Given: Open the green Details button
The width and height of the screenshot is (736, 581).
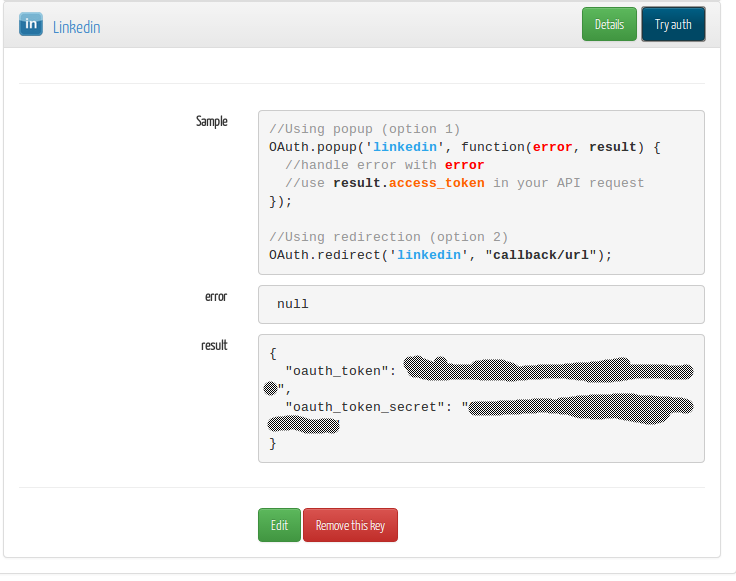Looking at the screenshot, I should 609,24.
